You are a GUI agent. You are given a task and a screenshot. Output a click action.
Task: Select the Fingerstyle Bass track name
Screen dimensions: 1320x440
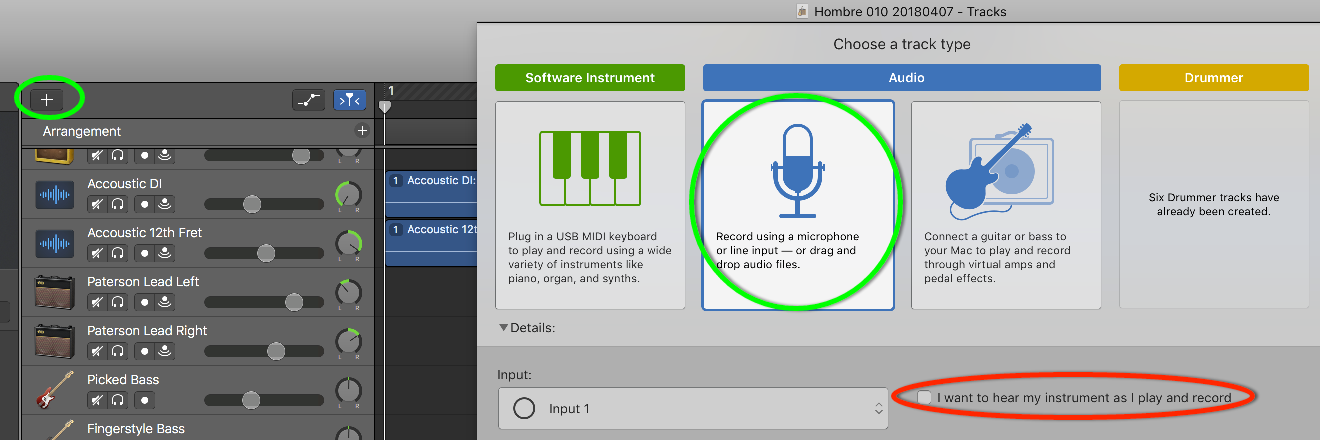(x=137, y=428)
